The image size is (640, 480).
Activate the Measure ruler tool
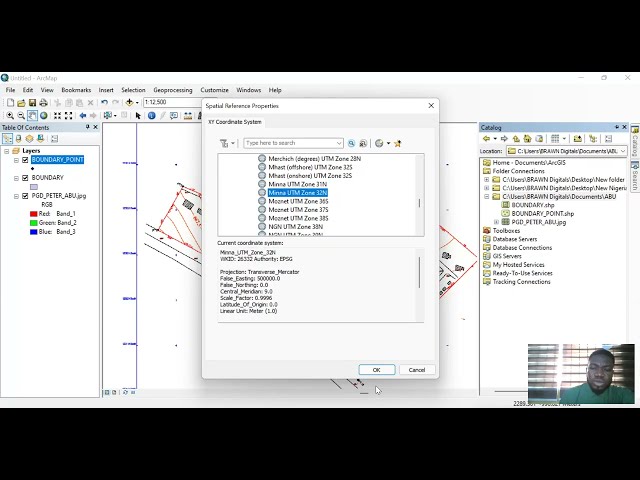pyautogui.click(x=188, y=116)
